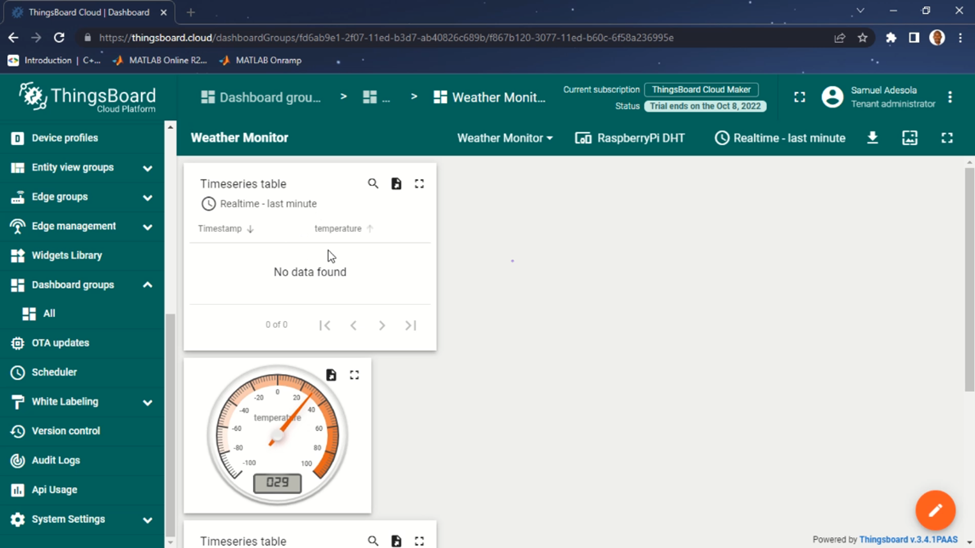This screenshot has height=548, width=975.
Task: Search in lower Timeseries table widget
Action: pos(372,541)
